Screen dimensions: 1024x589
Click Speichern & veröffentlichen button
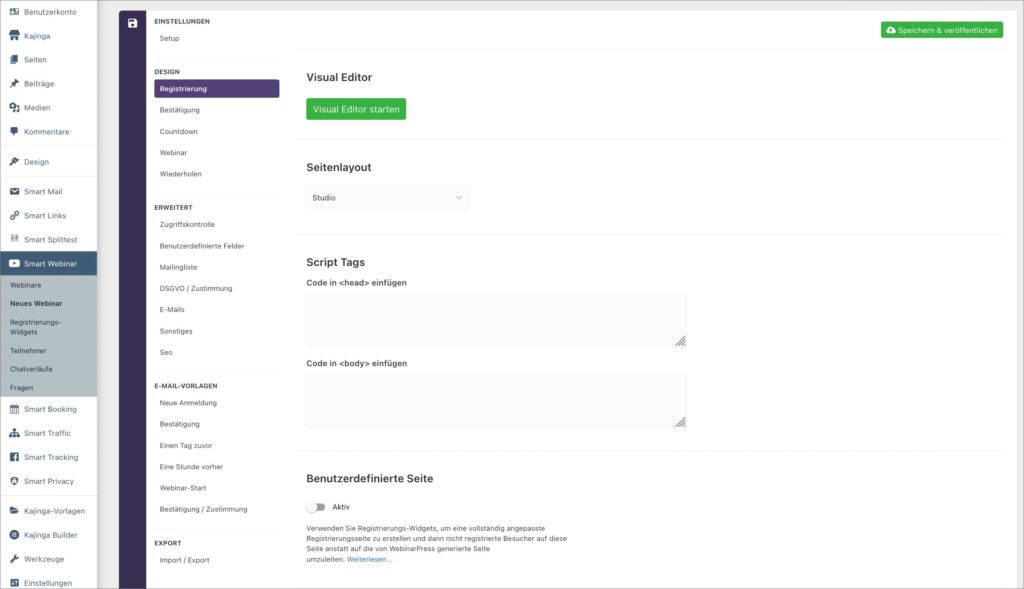tap(942, 30)
